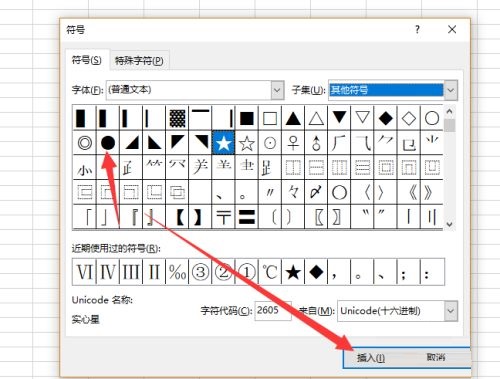Pick the hollow upward triangle symbol
The height and width of the screenshot is (379, 500).
316,118
